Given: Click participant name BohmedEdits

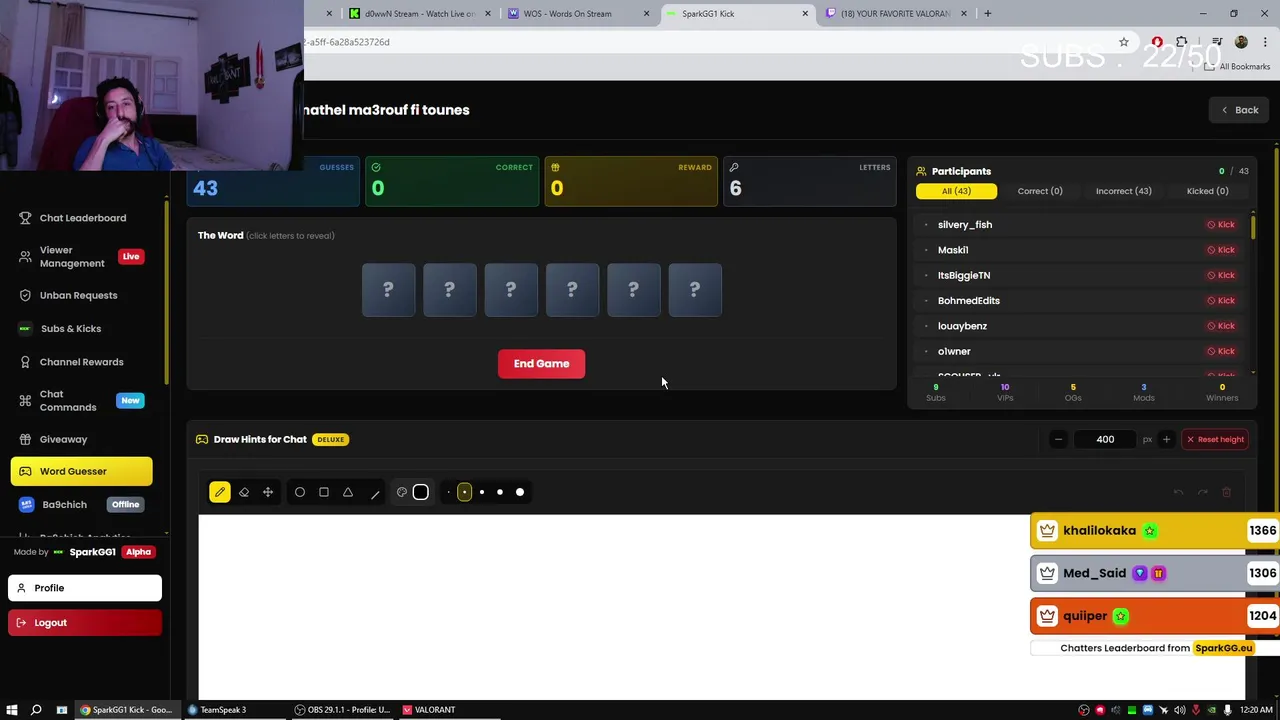Looking at the screenshot, I should pyautogui.click(x=969, y=300).
